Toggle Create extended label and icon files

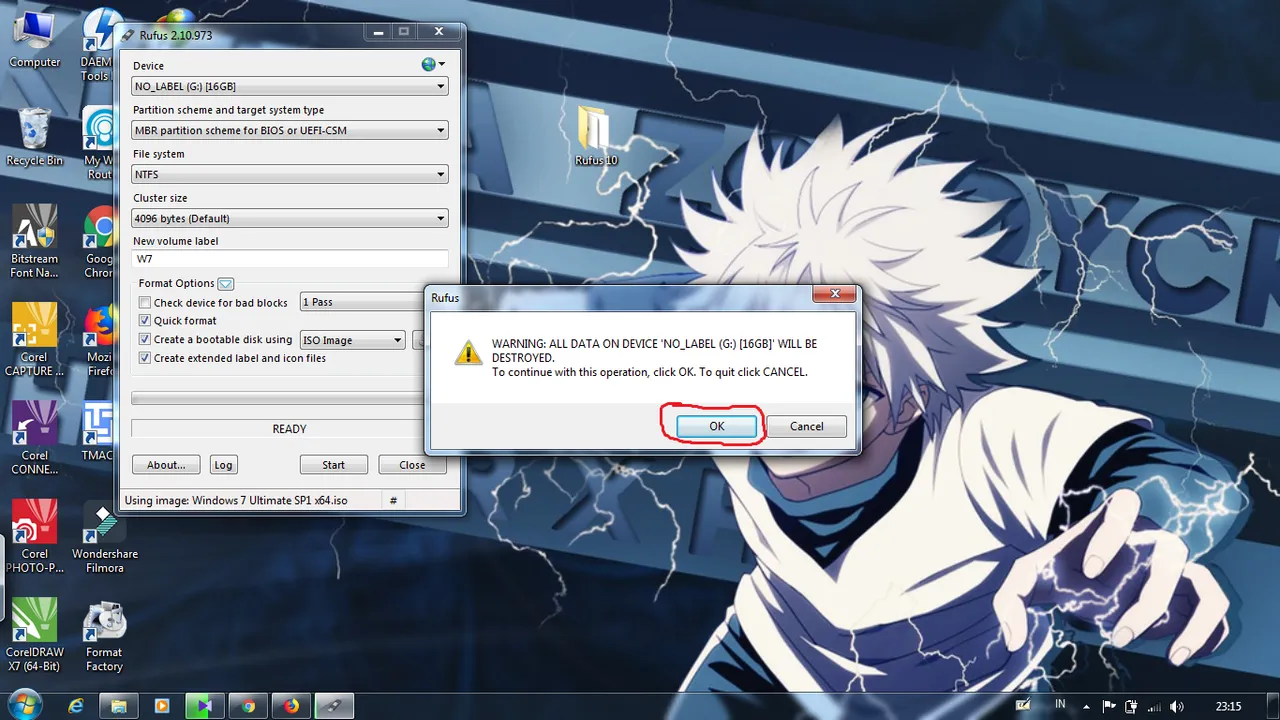pyautogui.click(x=145, y=358)
